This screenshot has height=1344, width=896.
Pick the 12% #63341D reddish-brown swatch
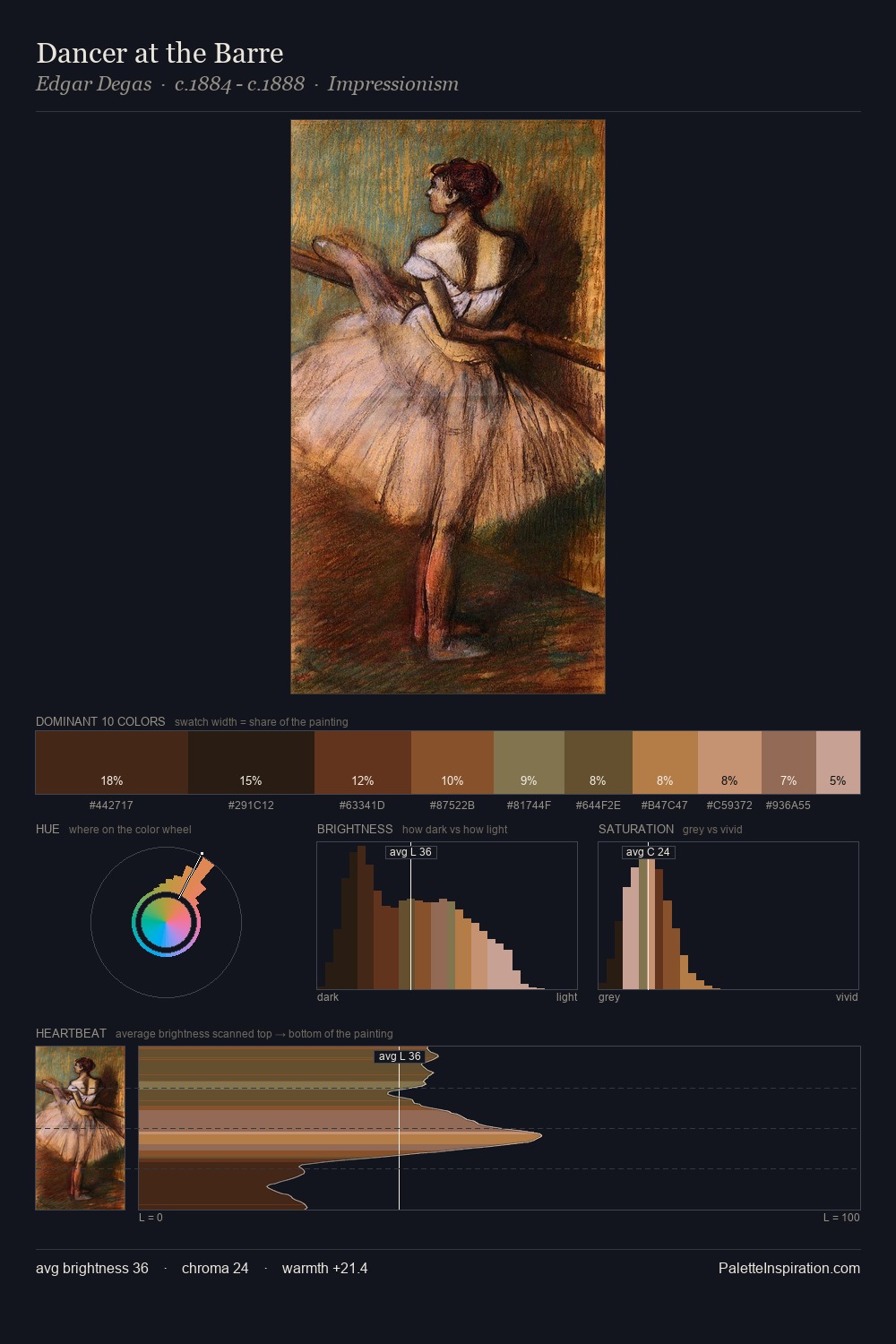pyautogui.click(x=363, y=762)
